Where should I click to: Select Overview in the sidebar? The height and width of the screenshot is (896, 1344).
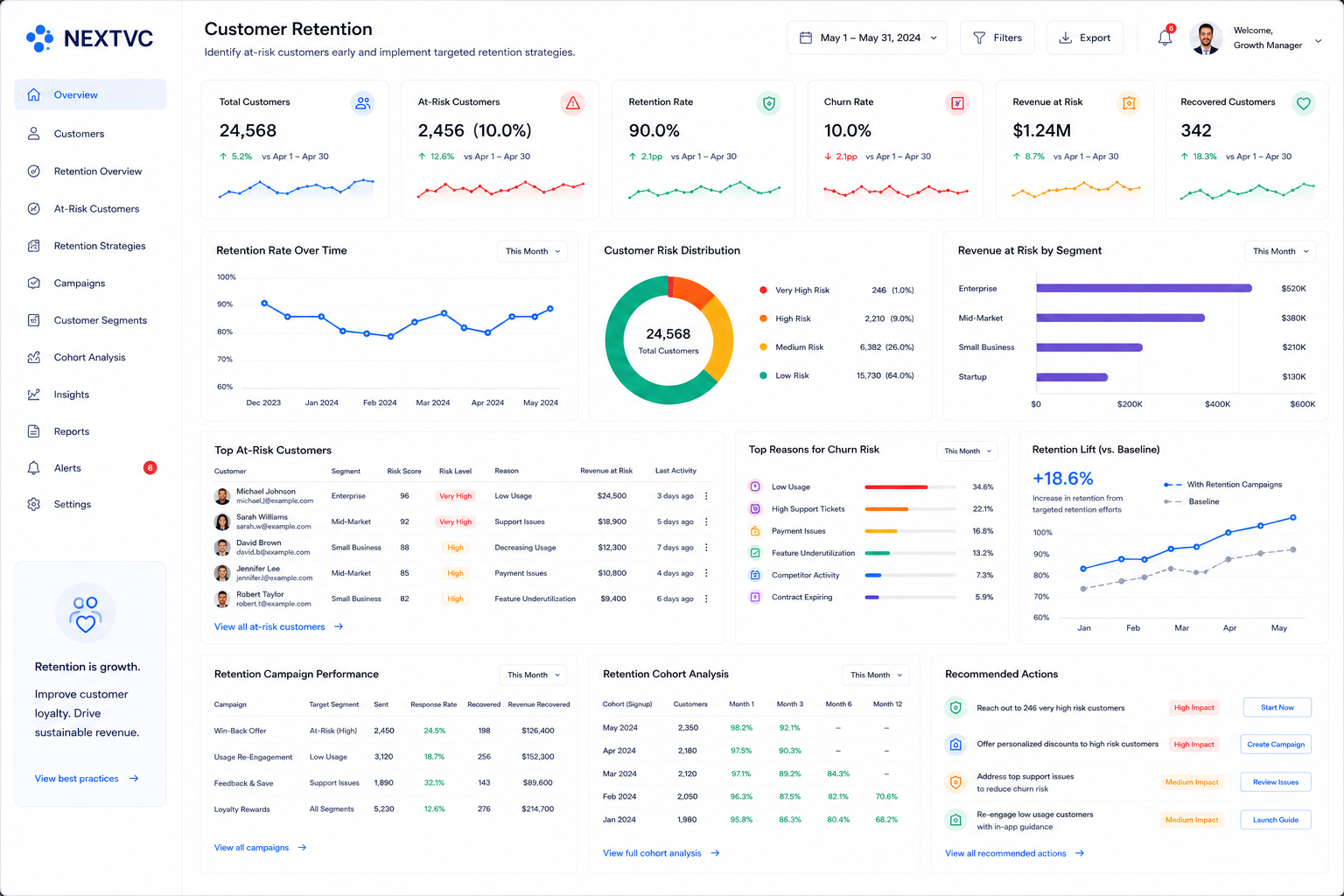point(90,94)
